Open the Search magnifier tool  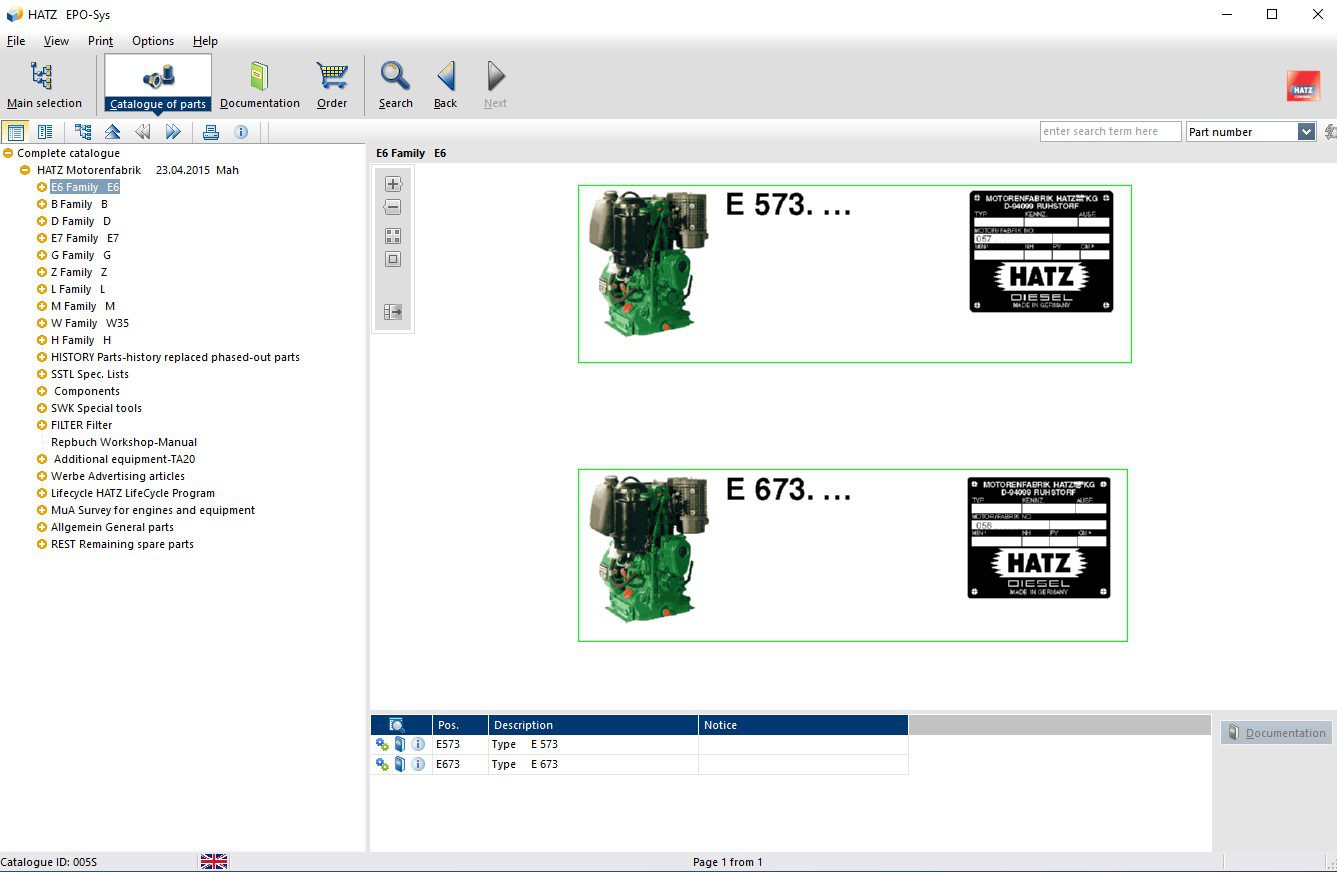396,85
